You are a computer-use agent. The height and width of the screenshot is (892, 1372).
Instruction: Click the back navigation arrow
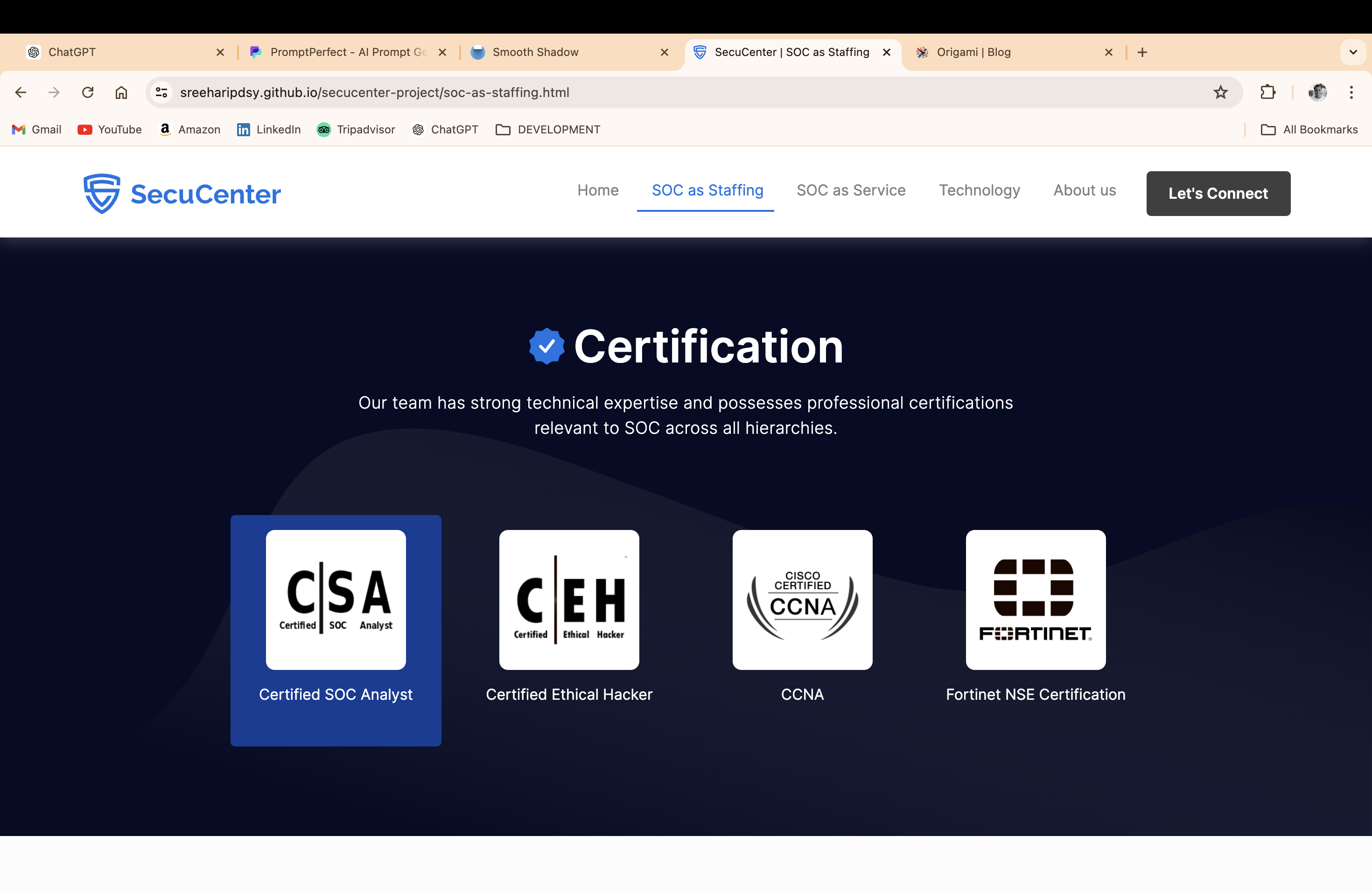pos(21,92)
